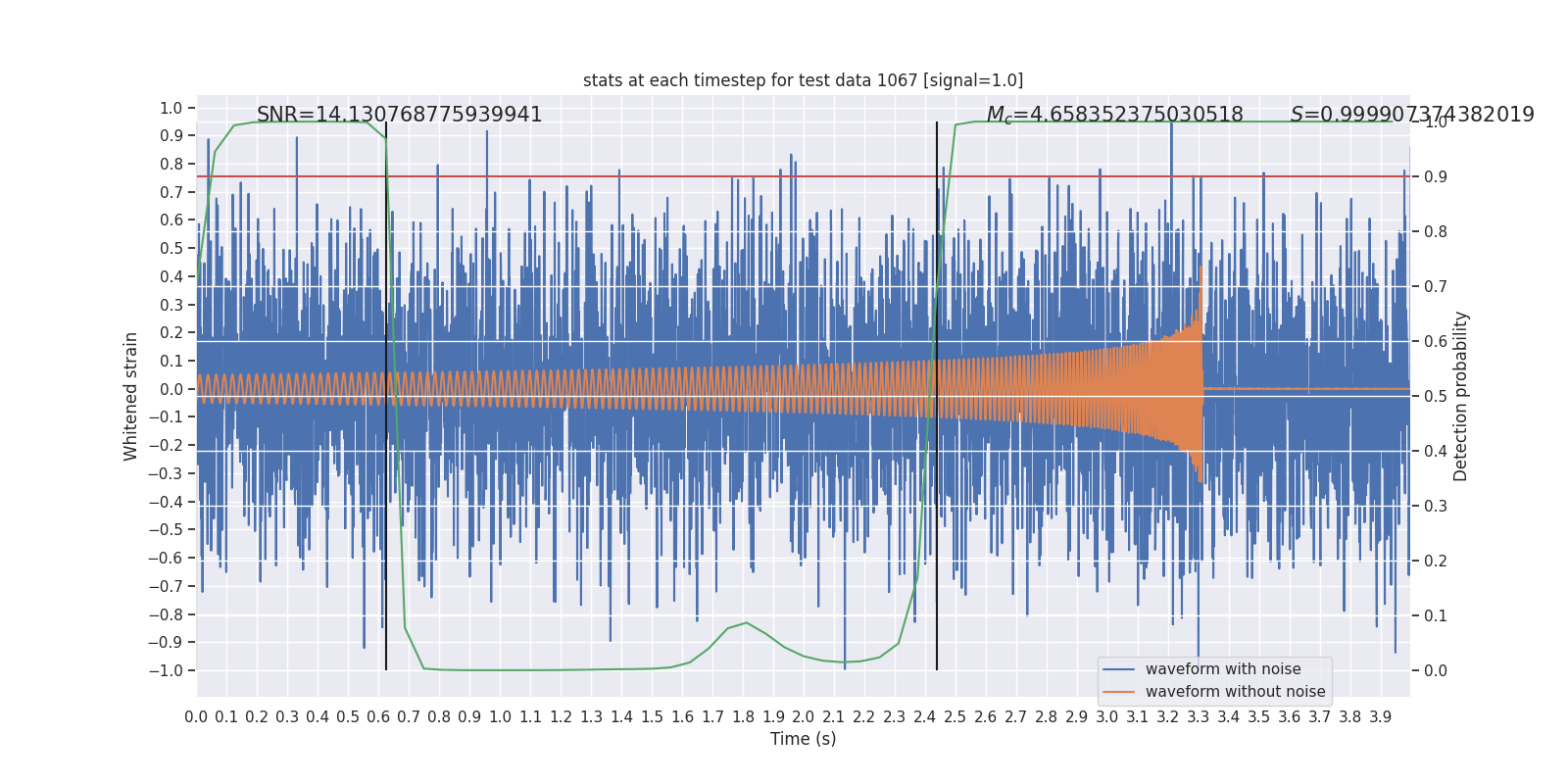Select the 1.0 tick on the Time axis
1568x784 pixels.
tap(500, 716)
